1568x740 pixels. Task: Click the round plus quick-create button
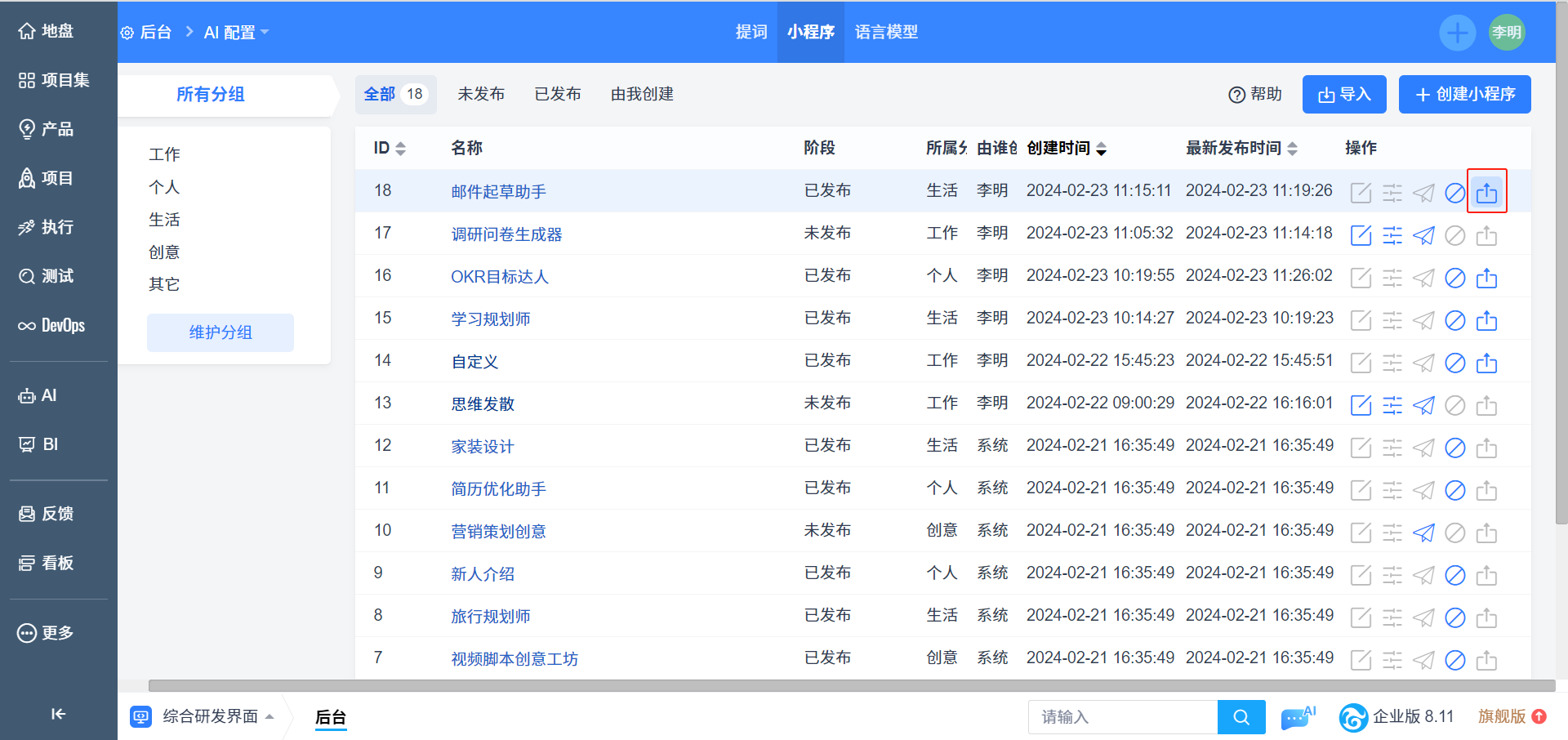[1457, 33]
